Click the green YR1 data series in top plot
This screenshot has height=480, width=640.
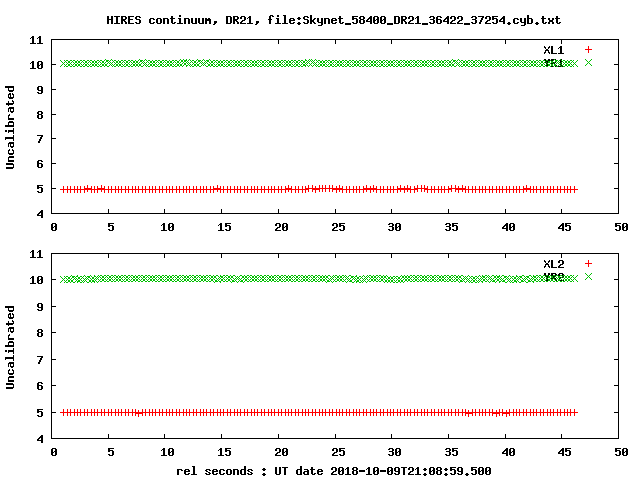click(x=300, y=63)
